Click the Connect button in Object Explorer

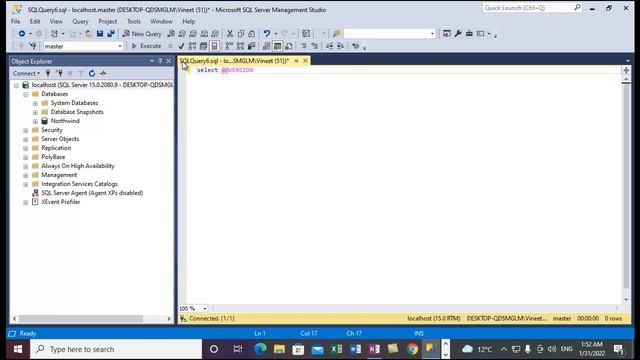pos(26,73)
